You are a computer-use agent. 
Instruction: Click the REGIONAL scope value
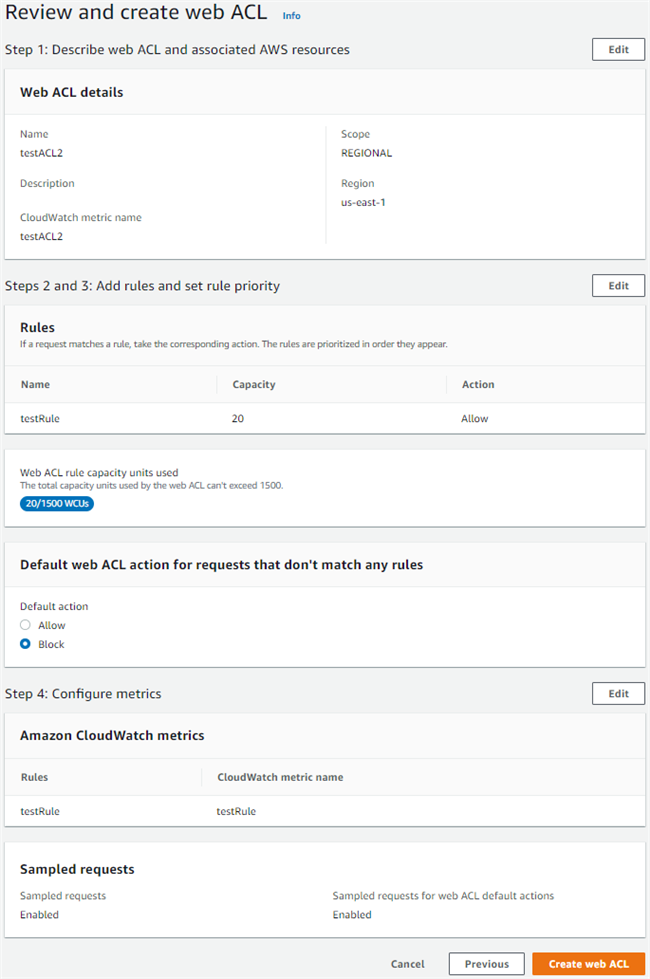(x=366, y=154)
